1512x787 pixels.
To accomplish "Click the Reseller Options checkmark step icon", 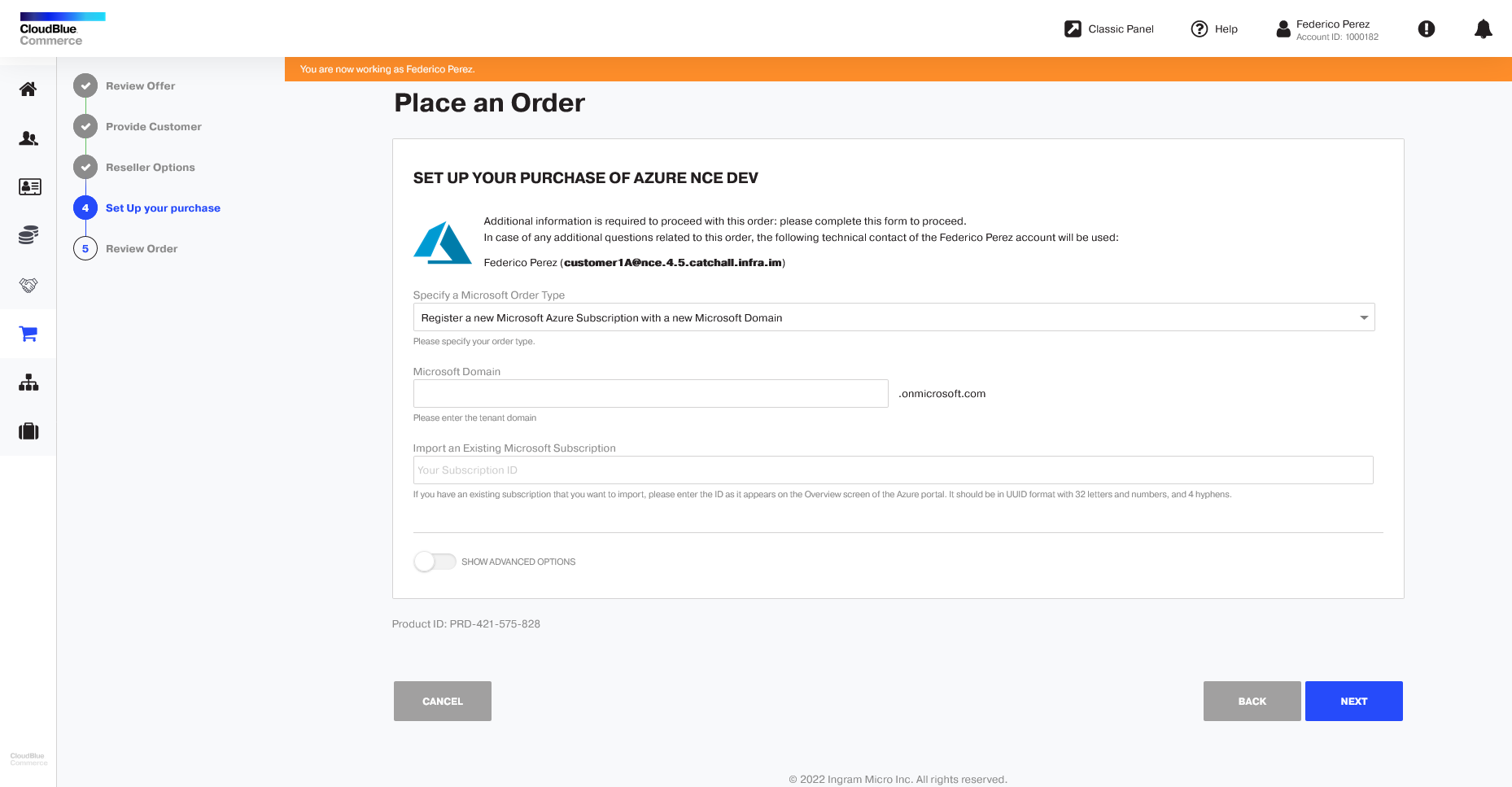I will coord(85,167).
